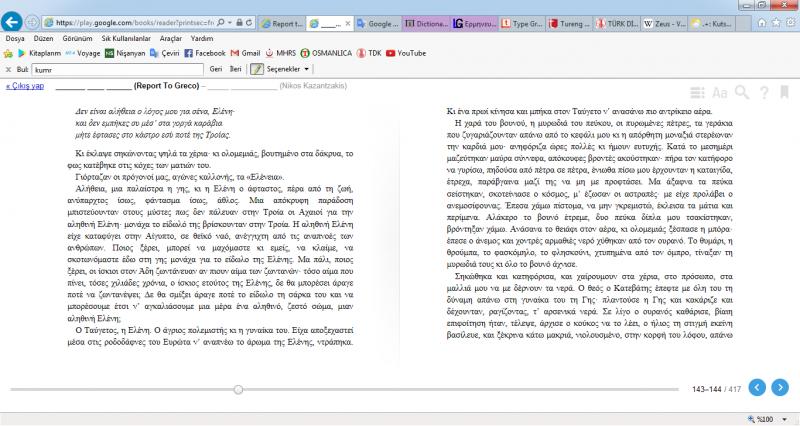This screenshot has height=426, width=800.
Task: Open the Düzen menu
Action: click(43, 38)
